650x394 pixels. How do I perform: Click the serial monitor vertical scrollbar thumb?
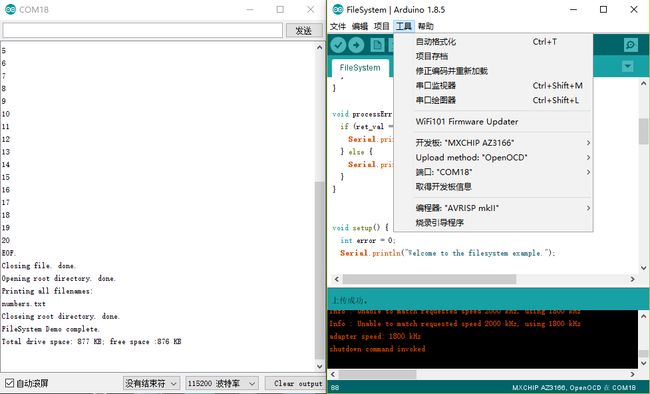point(319,270)
